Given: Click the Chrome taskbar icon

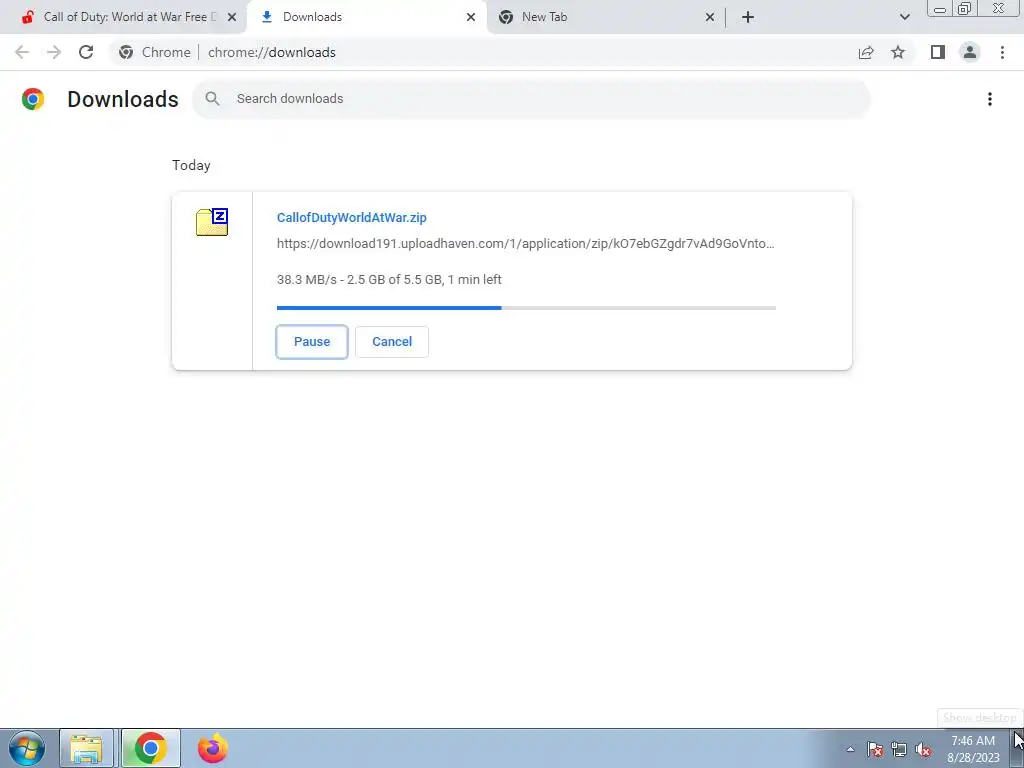Looking at the screenshot, I should pyautogui.click(x=151, y=748).
